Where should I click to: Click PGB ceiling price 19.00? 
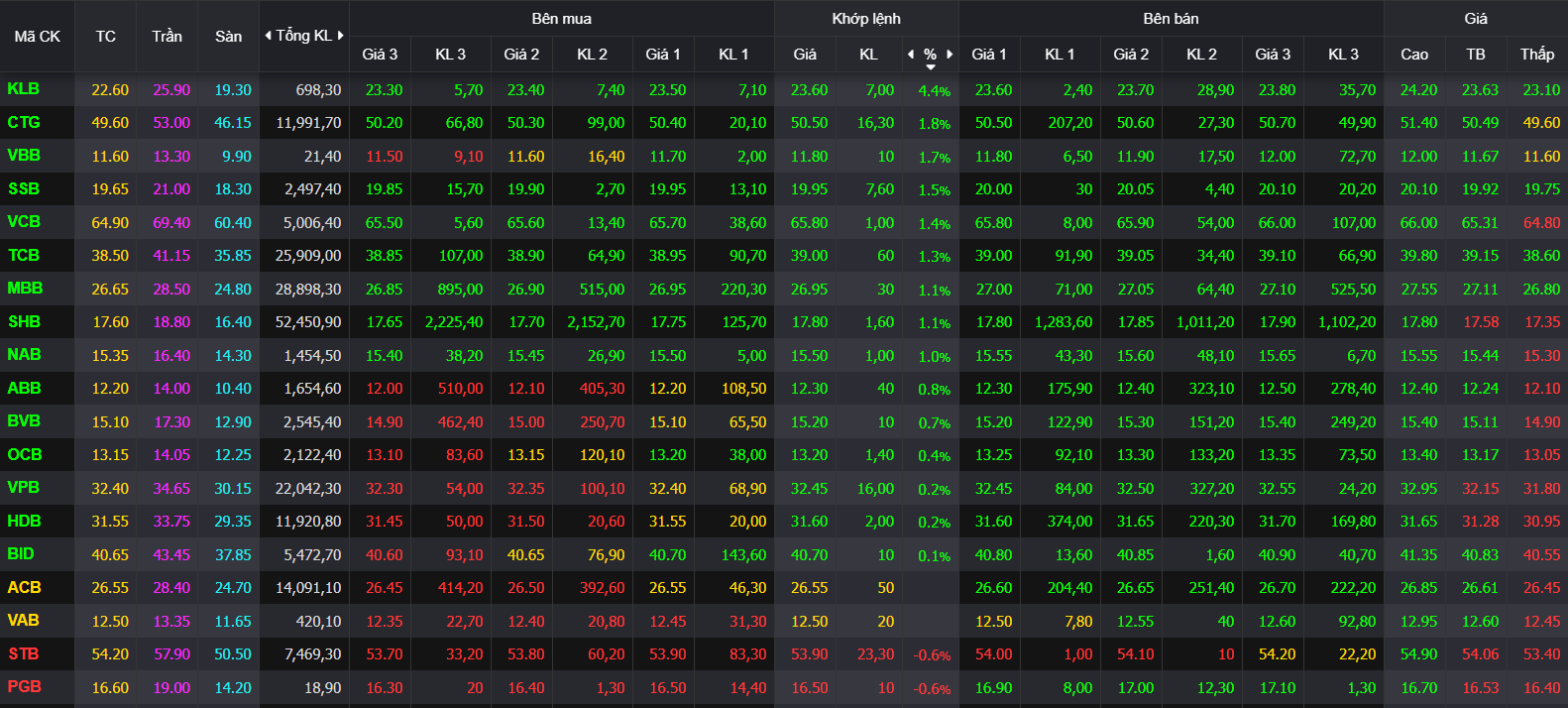[171, 688]
